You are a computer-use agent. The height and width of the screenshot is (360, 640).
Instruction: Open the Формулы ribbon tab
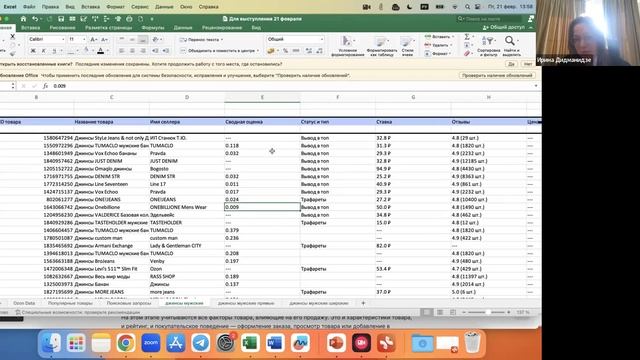click(153, 28)
